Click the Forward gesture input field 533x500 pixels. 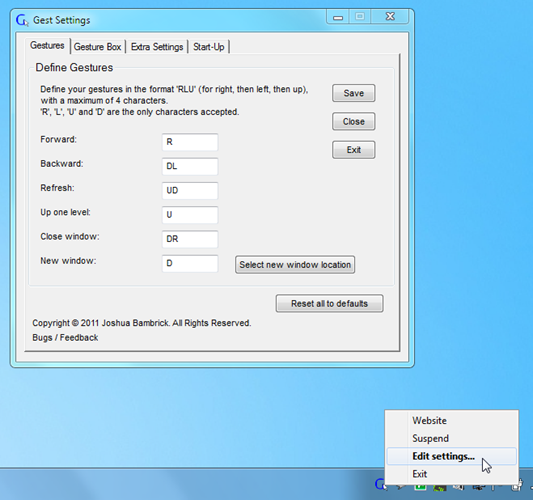click(x=190, y=142)
